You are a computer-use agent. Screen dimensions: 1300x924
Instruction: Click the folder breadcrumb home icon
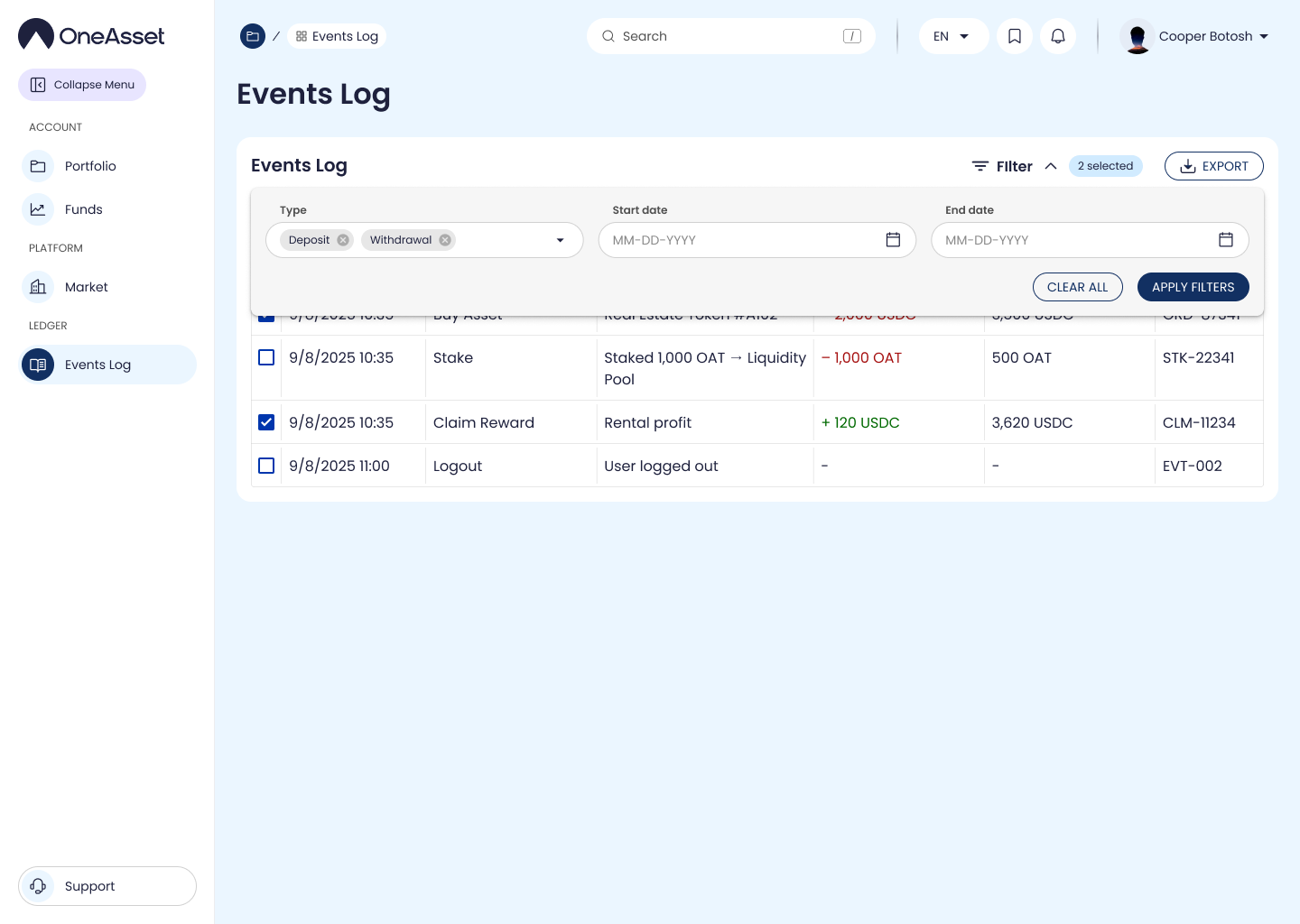[253, 36]
